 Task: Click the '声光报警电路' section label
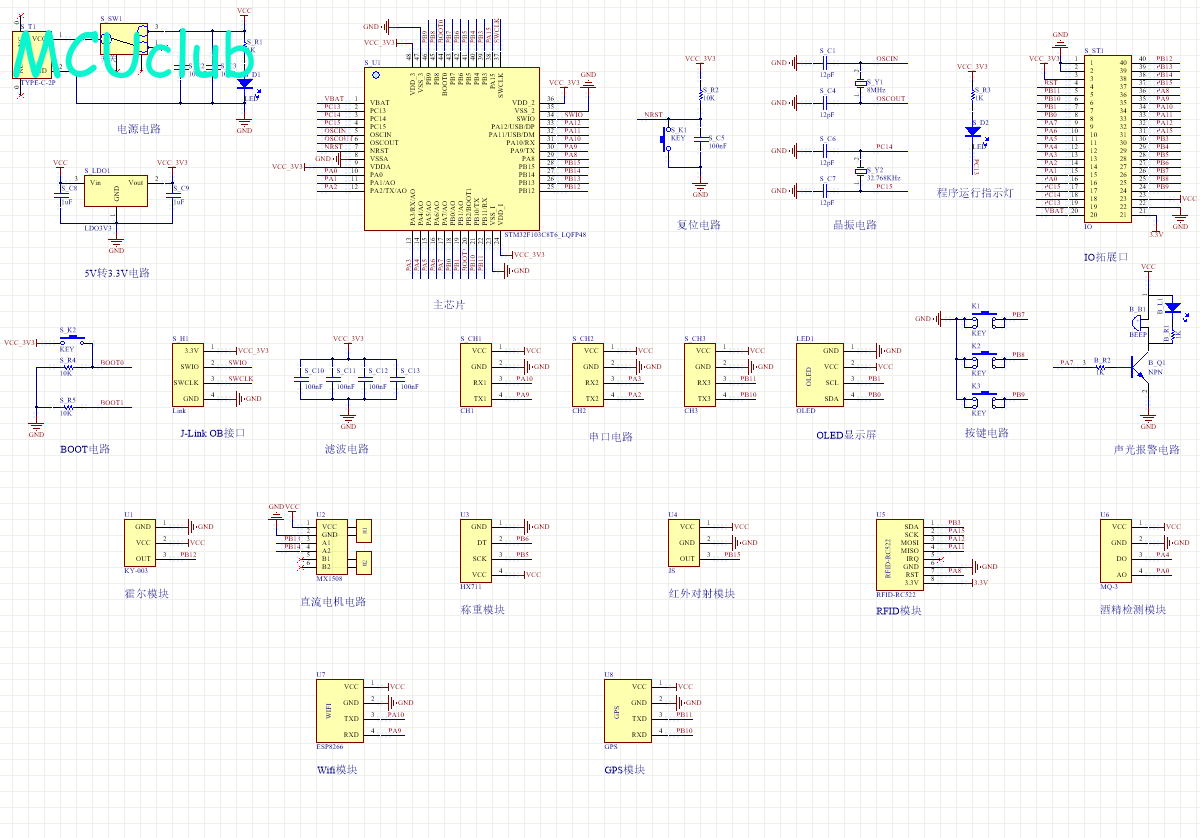coord(1147,449)
